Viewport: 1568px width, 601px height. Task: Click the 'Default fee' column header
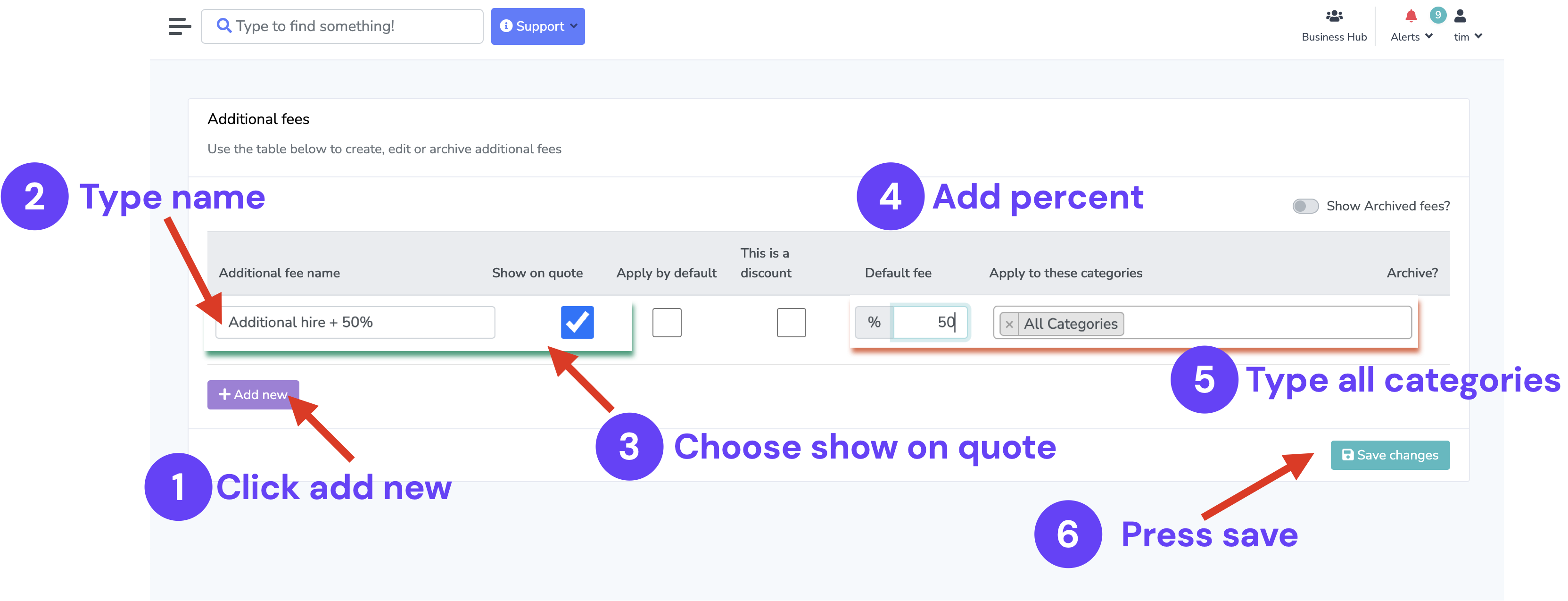[898, 273]
